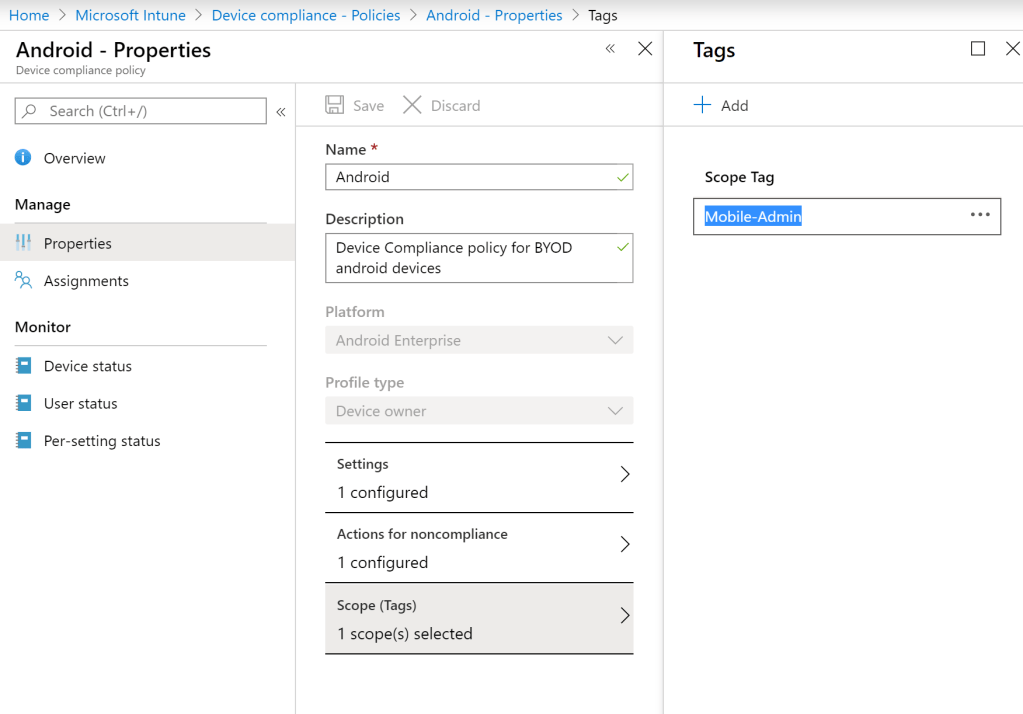Click the plus icon to add tag
The height and width of the screenshot is (714, 1023).
tap(702, 105)
